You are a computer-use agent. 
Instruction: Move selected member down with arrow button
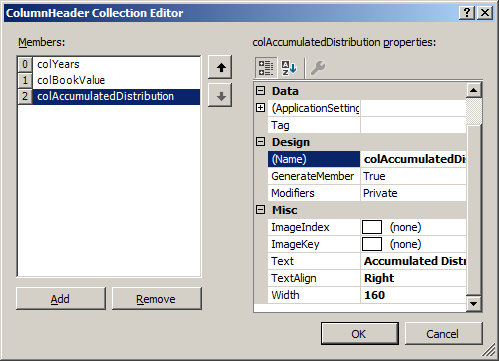coord(220,96)
